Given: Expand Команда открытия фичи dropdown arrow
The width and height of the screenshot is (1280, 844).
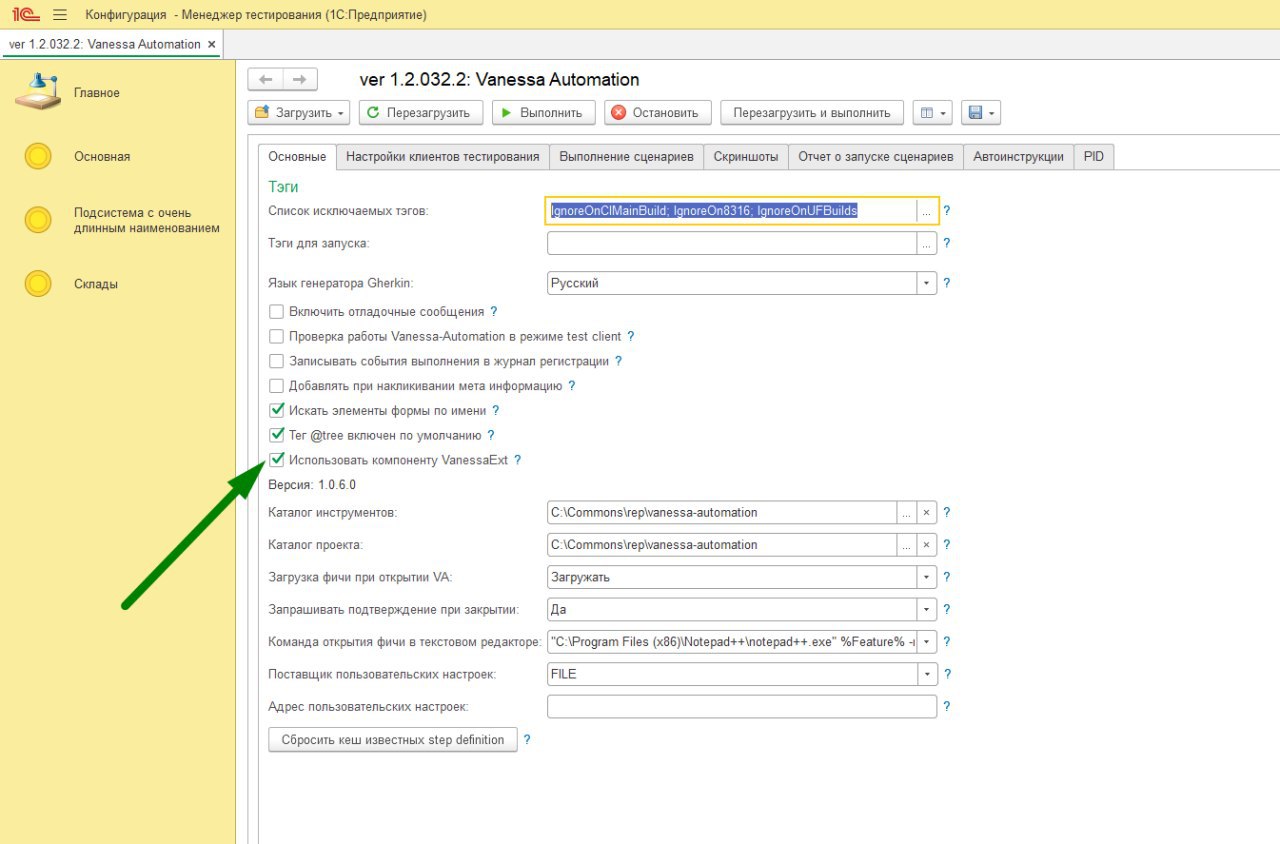Looking at the screenshot, I should click(927, 642).
